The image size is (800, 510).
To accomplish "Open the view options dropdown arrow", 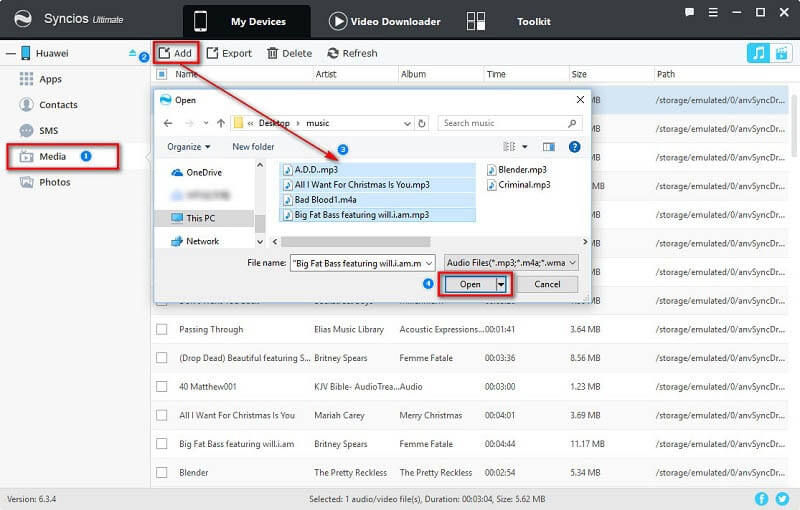I will (x=524, y=147).
